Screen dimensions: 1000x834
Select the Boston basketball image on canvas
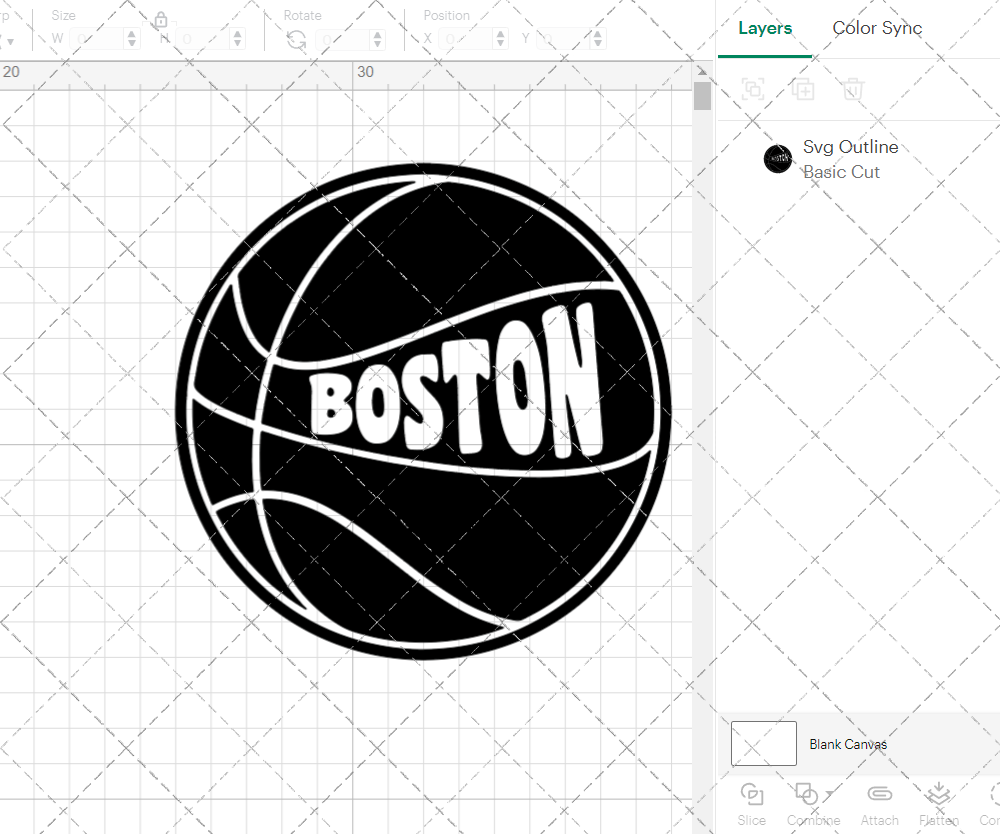click(x=423, y=411)
